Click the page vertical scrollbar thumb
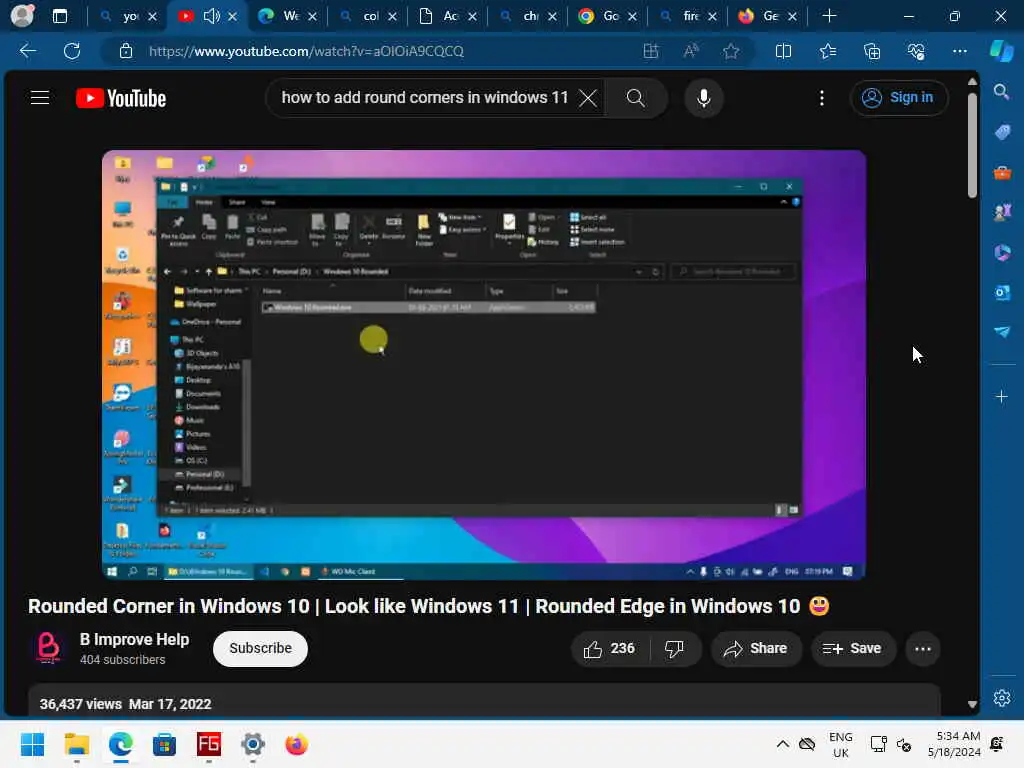 [x=972, y=145]
